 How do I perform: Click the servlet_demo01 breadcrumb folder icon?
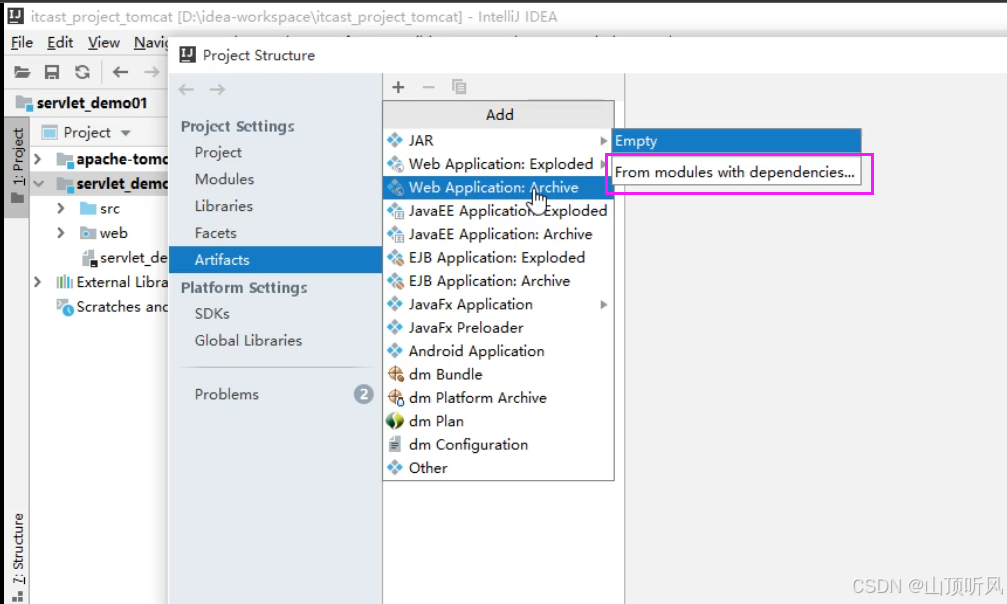click(24, 103)
